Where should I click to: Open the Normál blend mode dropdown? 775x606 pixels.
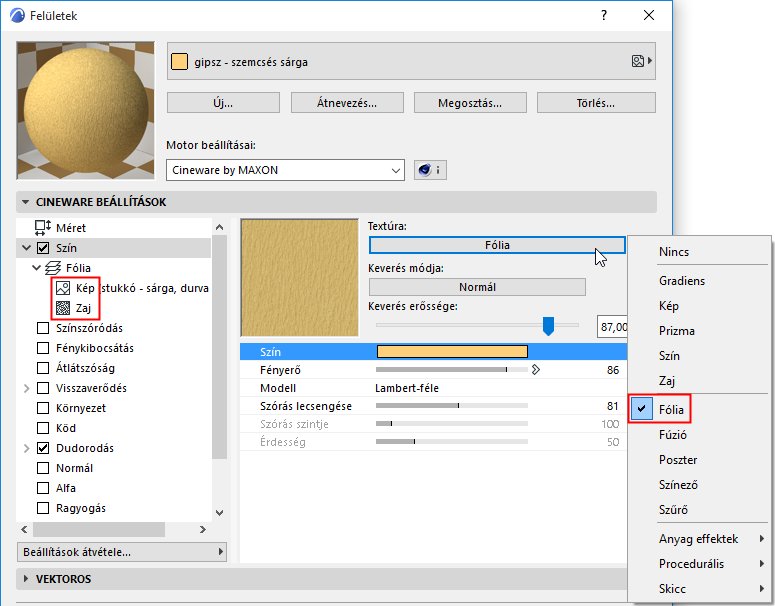tap(477, 287)
